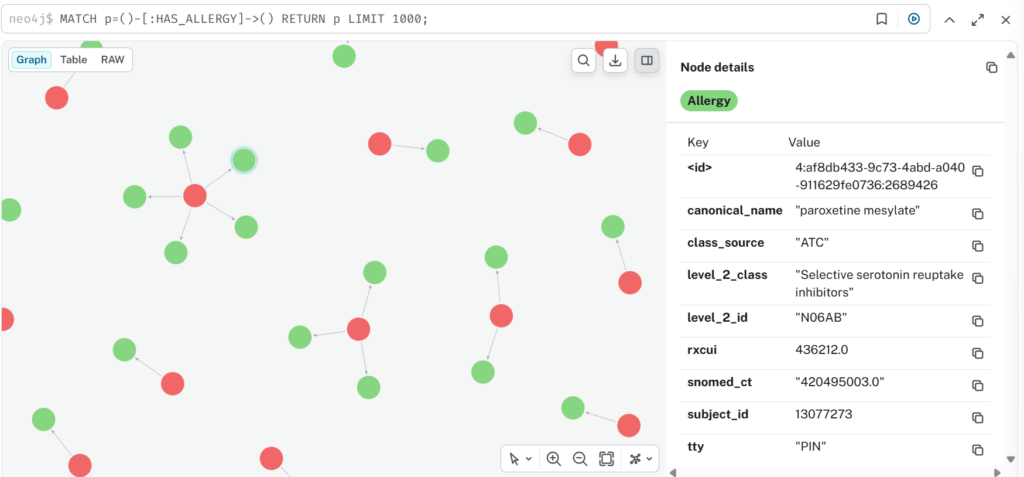Switch to the Table view tab
The image size is (1024, 477).
(74, 60)
